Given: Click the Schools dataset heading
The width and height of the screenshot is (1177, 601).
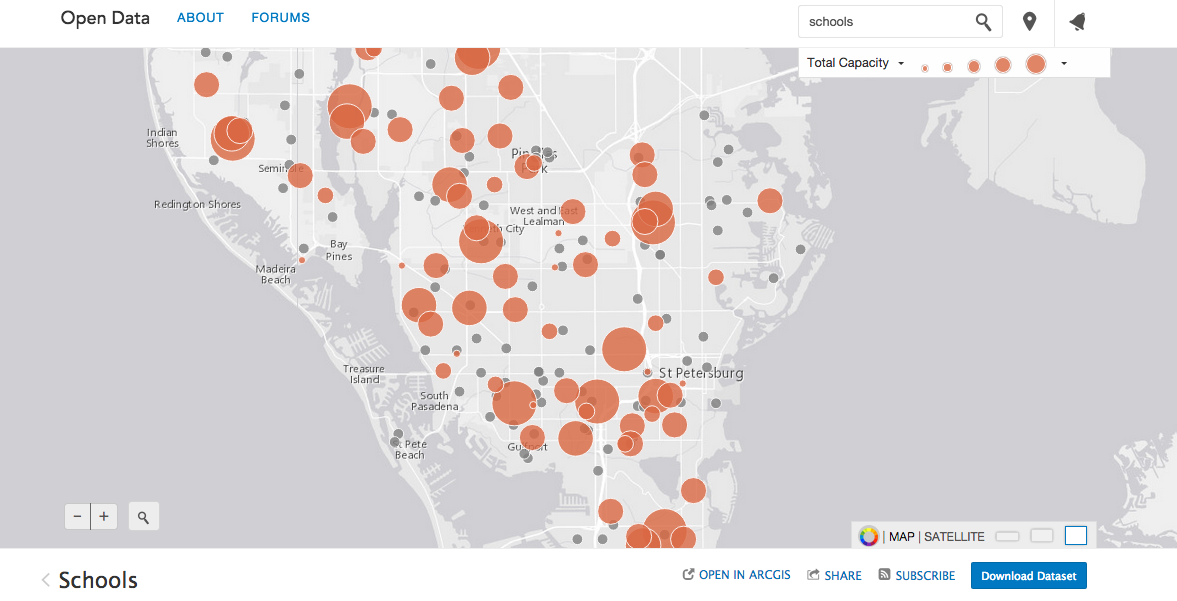Looking at the screenshot, I should [x=98, y=579].
